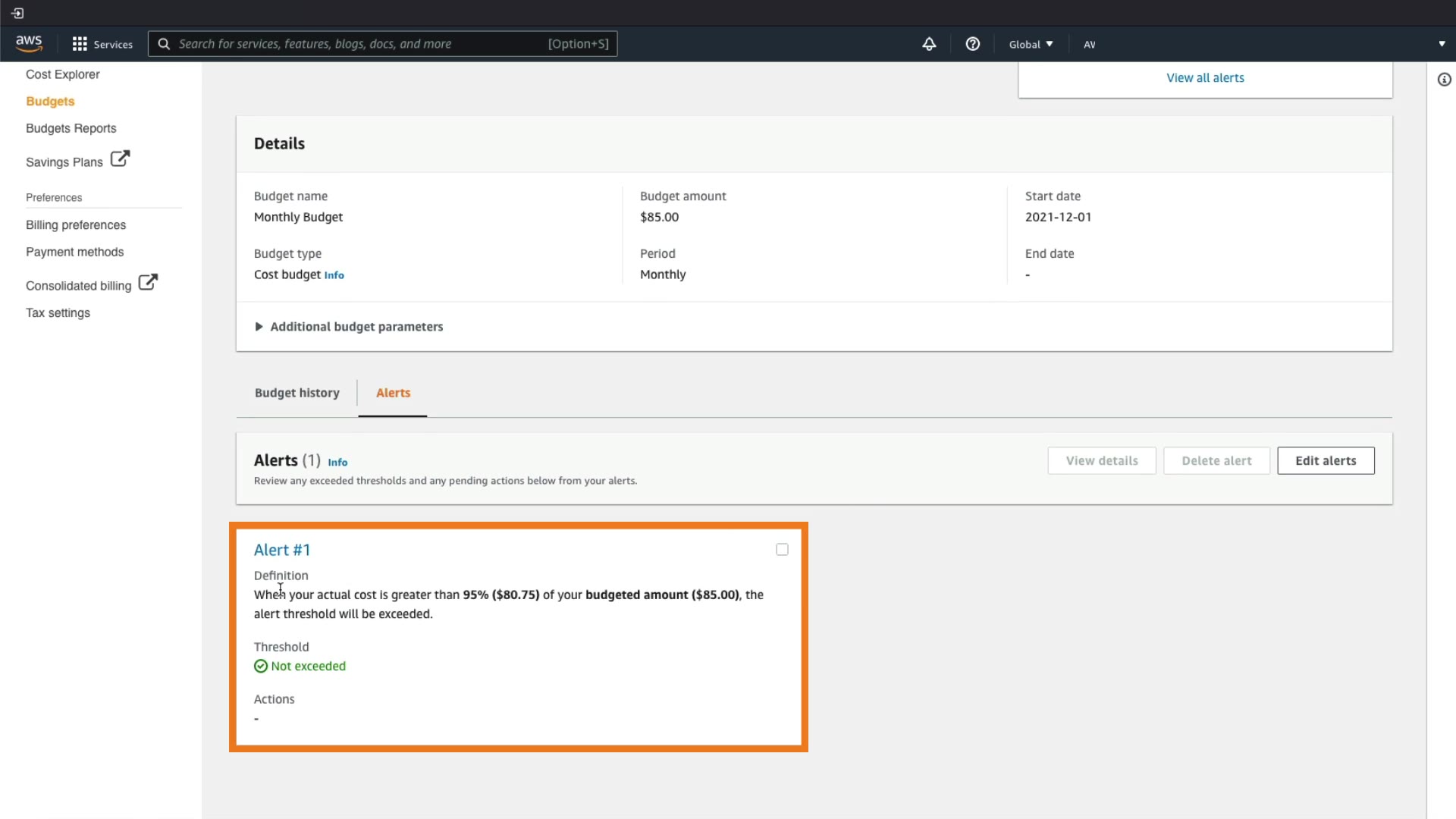Open Cost Explorer in the sidebar
The image size is (1456, 819).
[x=62, y=74]
